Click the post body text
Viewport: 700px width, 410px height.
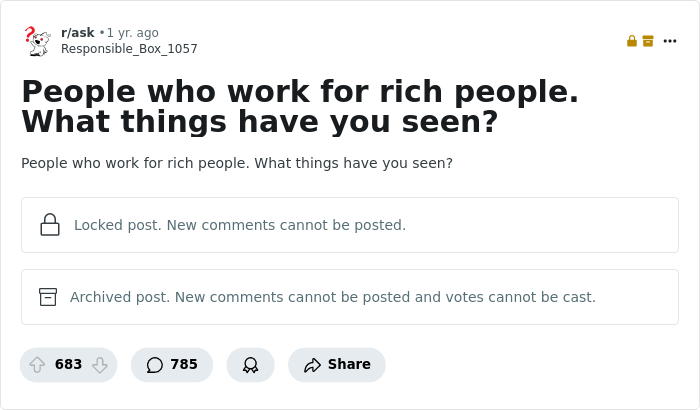(237, 163)
